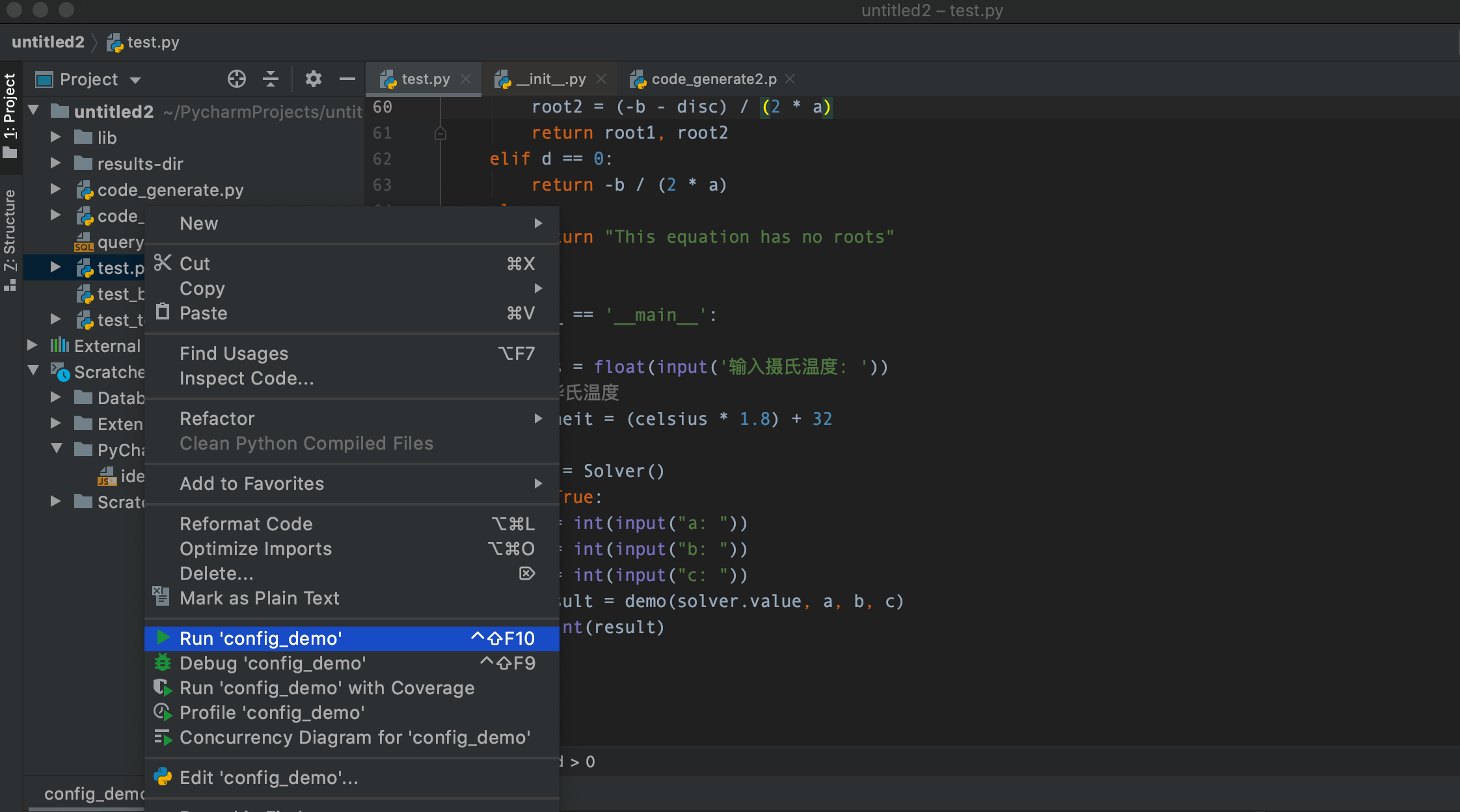Click the Paste clipboard icon
This screenshot has height=812, width=1460.
(x=163, y=312)
